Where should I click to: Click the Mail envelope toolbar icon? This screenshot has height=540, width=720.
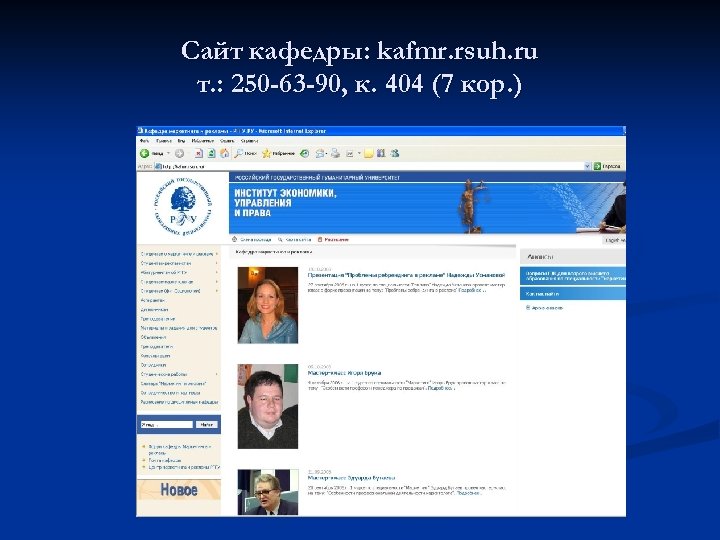[x=320, y=153]
